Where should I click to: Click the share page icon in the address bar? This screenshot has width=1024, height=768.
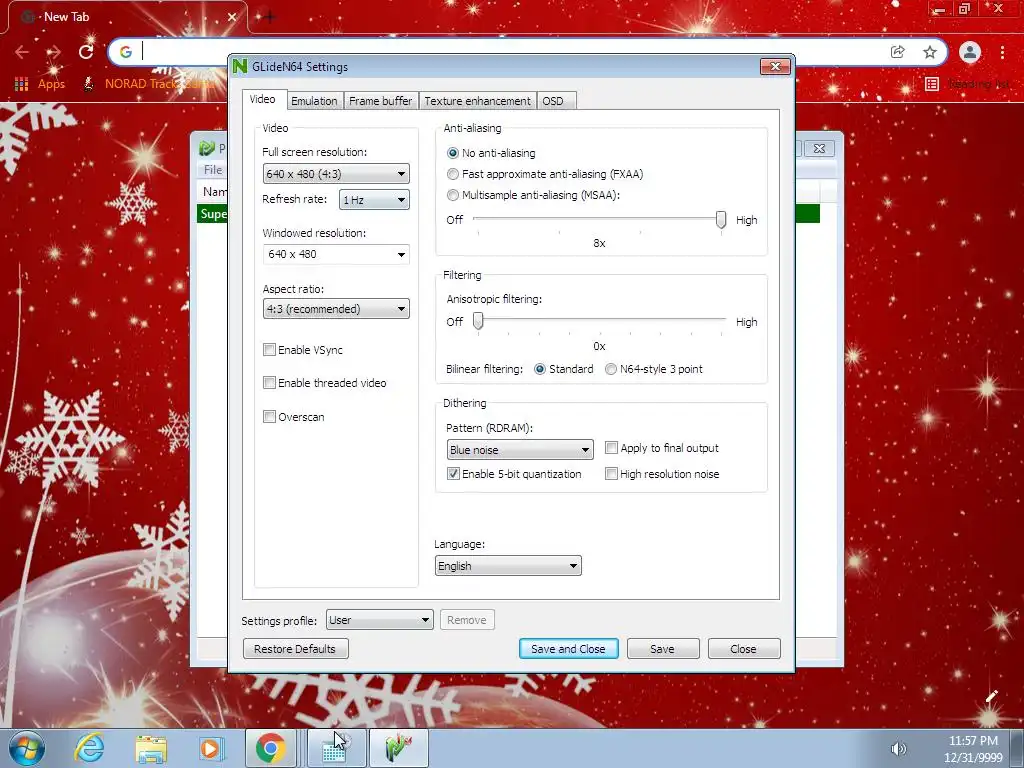click(898, 52)
